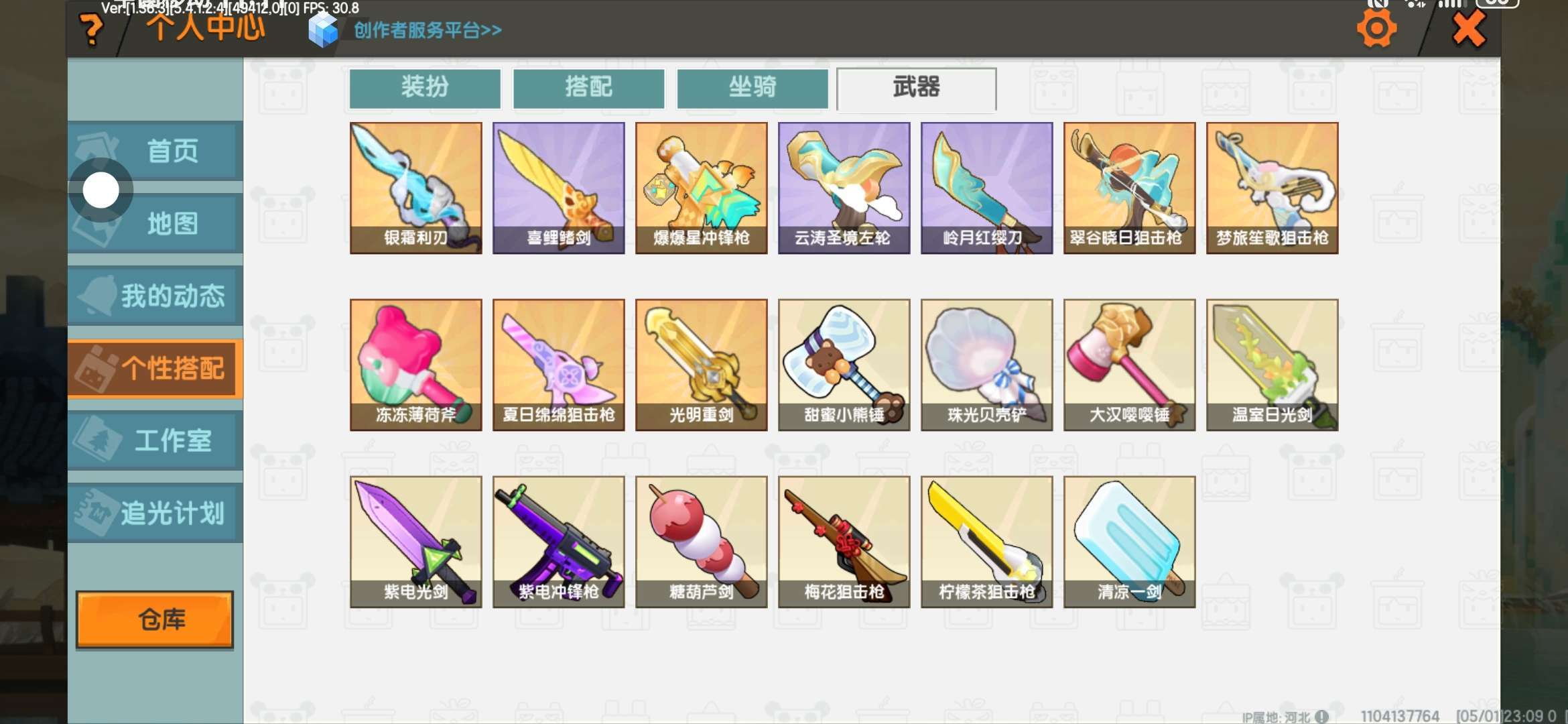The height and width of the screenshot is (724, 1568).
Task: Choose the 紫电冲锋枪 purple gun
Action: tap(558, 542)
